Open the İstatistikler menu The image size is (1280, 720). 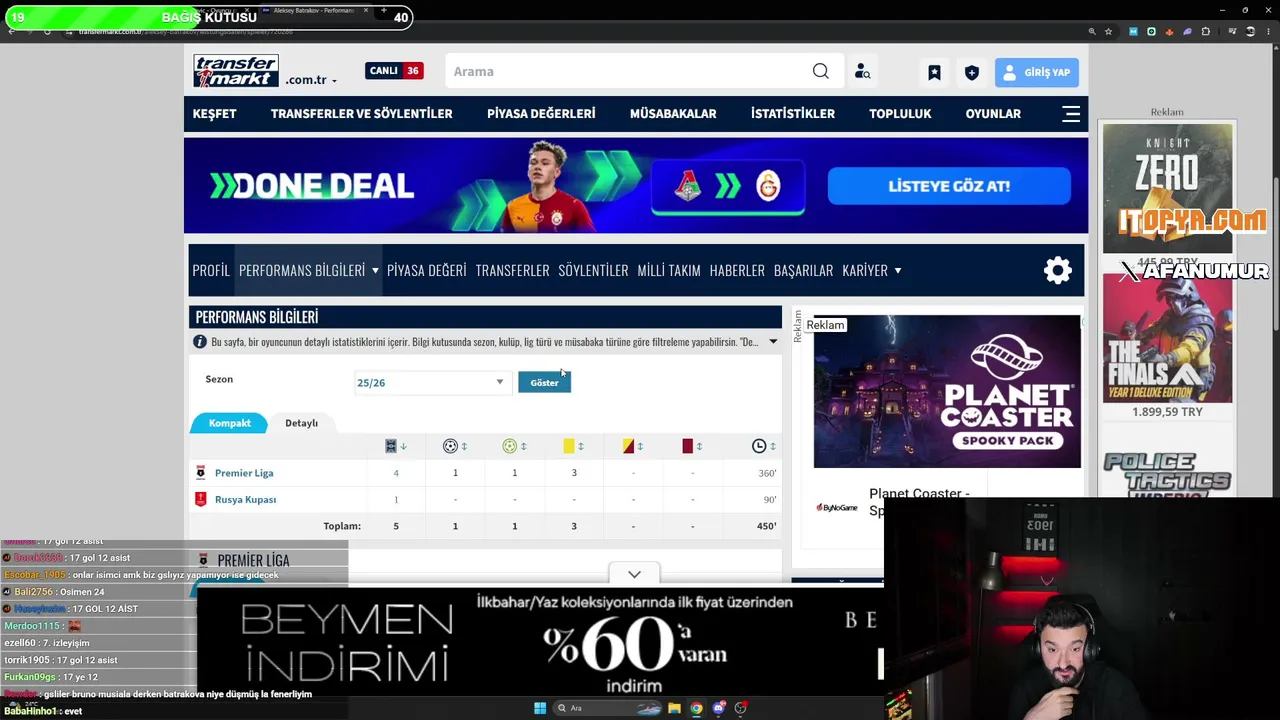coord(793,114)
